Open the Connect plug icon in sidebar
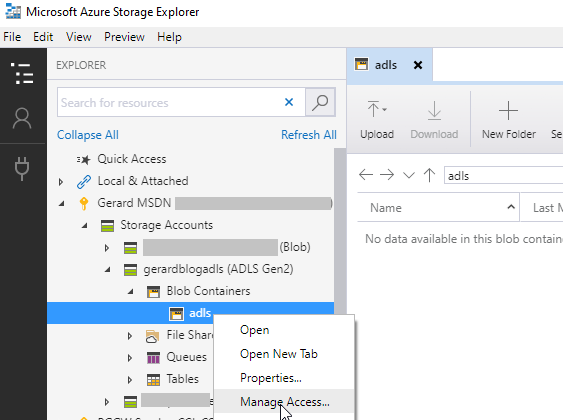 pos(22,168)
